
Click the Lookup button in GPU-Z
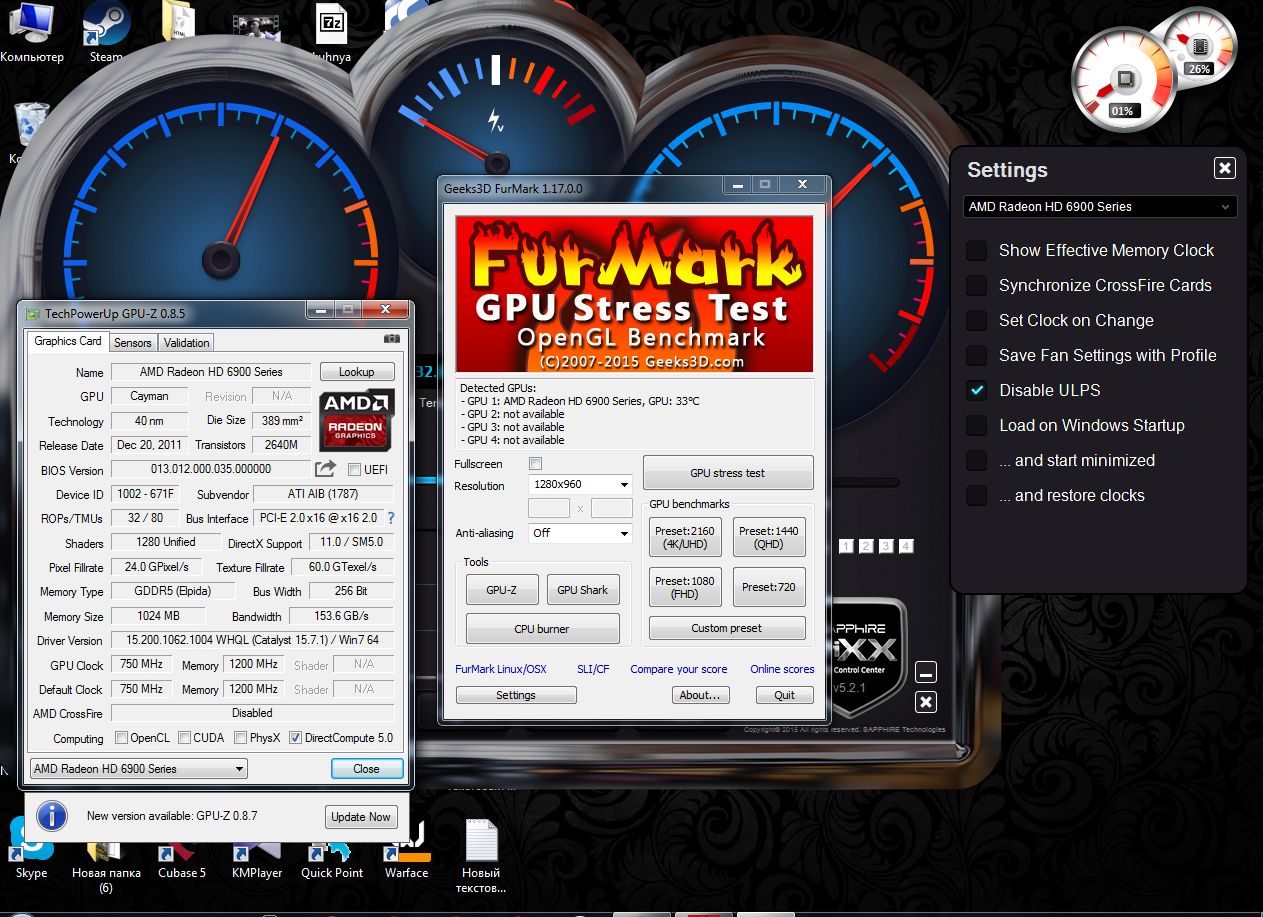pyautogui.click(x=357, y=372)
